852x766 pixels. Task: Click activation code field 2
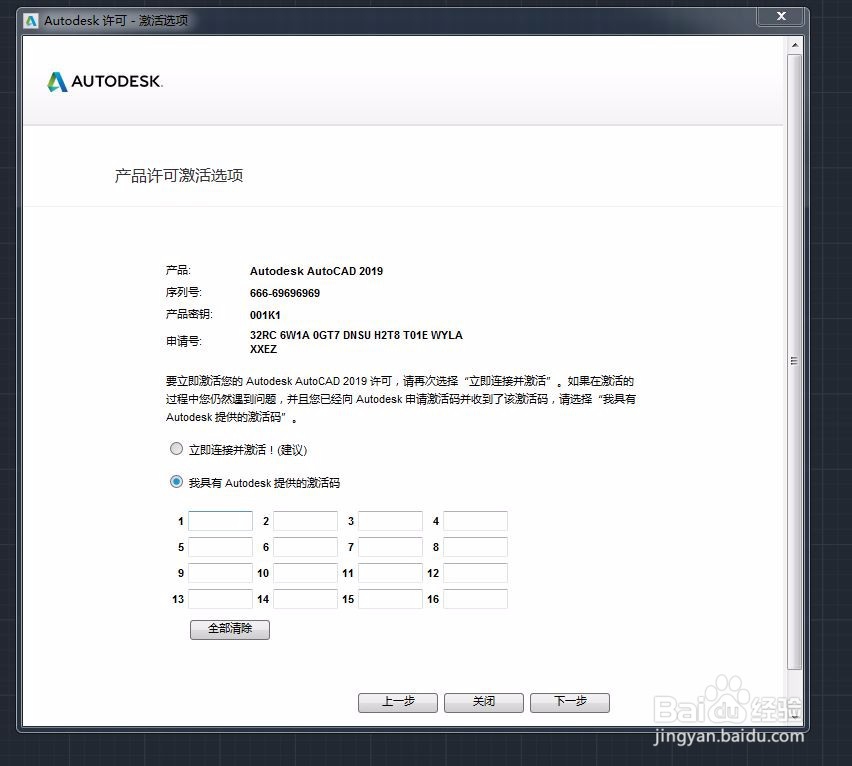[305, 521]
